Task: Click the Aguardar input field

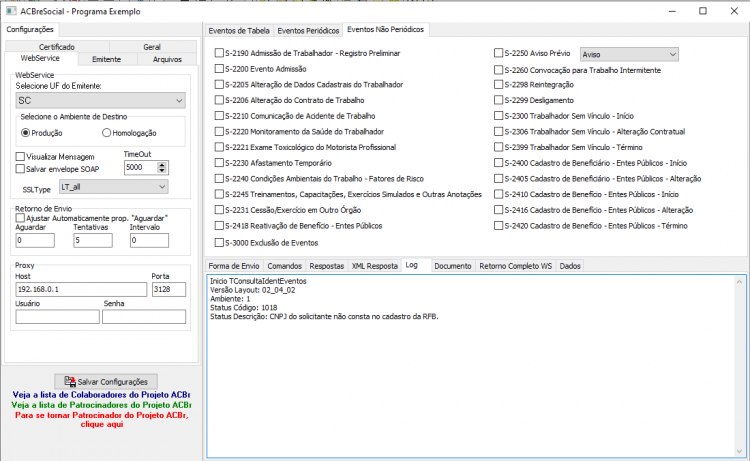Action: pyautogui.click(x=35, y=241)
